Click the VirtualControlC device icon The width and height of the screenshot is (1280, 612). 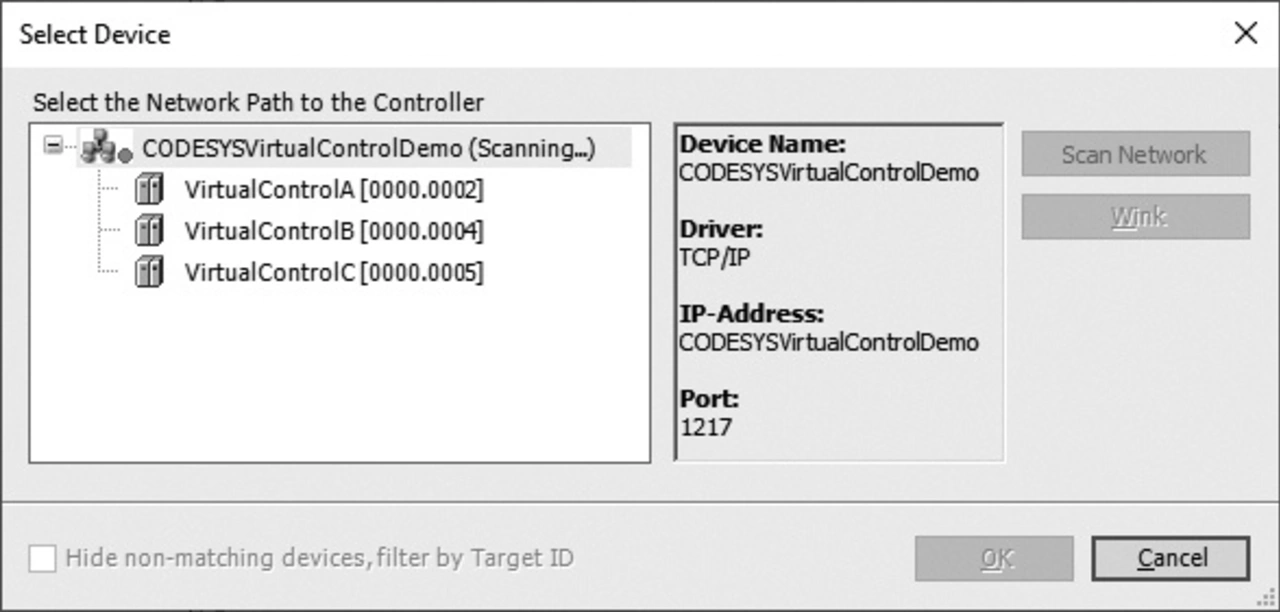tap(149, 272)
